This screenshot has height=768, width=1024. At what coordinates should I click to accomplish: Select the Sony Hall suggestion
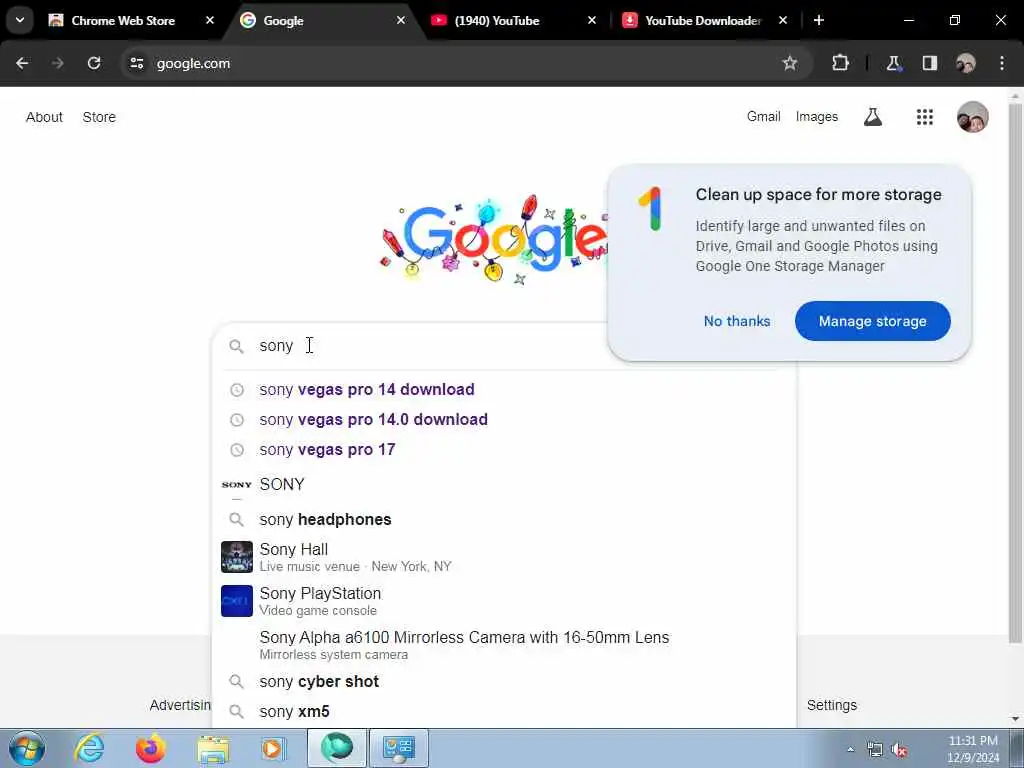(x=504, y=557)
